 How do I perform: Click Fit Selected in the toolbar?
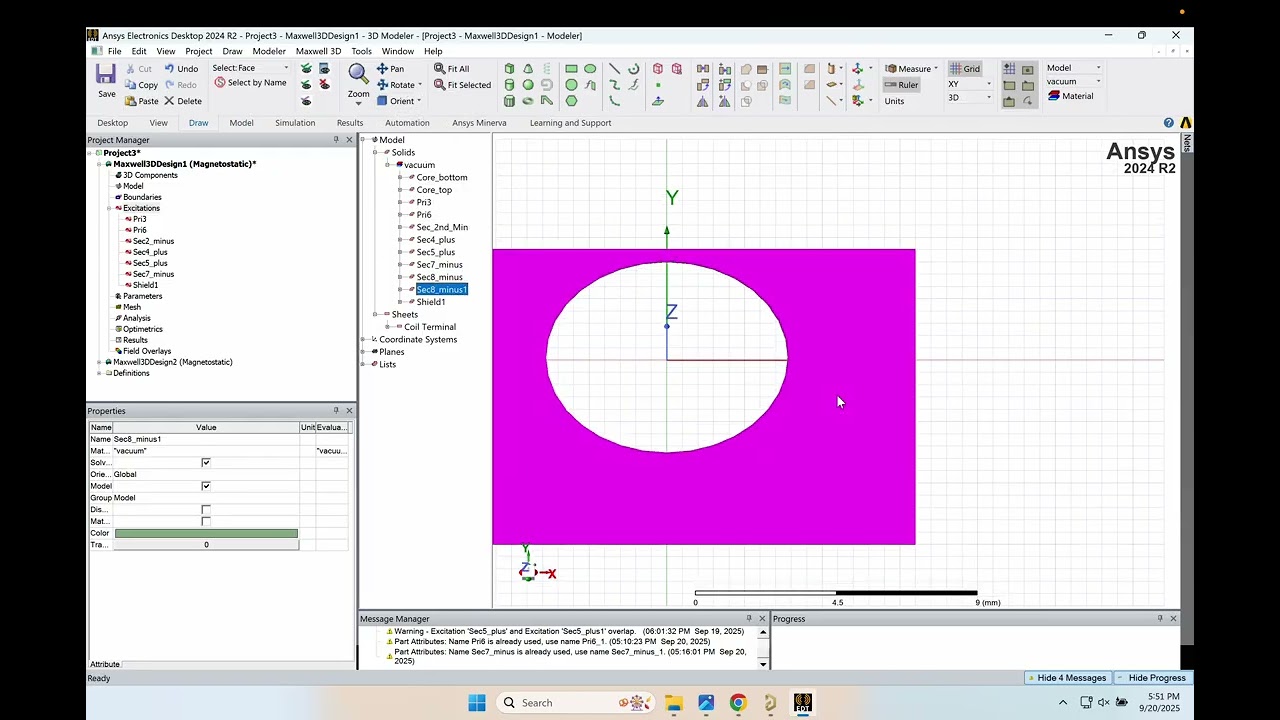pyautogui.click(x=462, y=85)
